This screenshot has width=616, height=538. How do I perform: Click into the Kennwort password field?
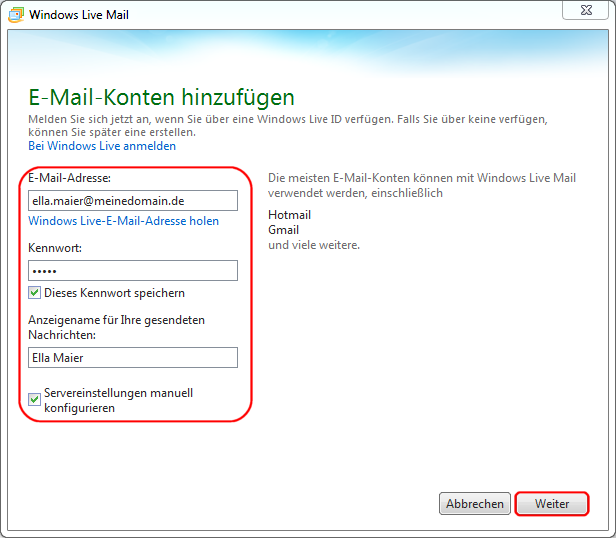pos(132,271)
